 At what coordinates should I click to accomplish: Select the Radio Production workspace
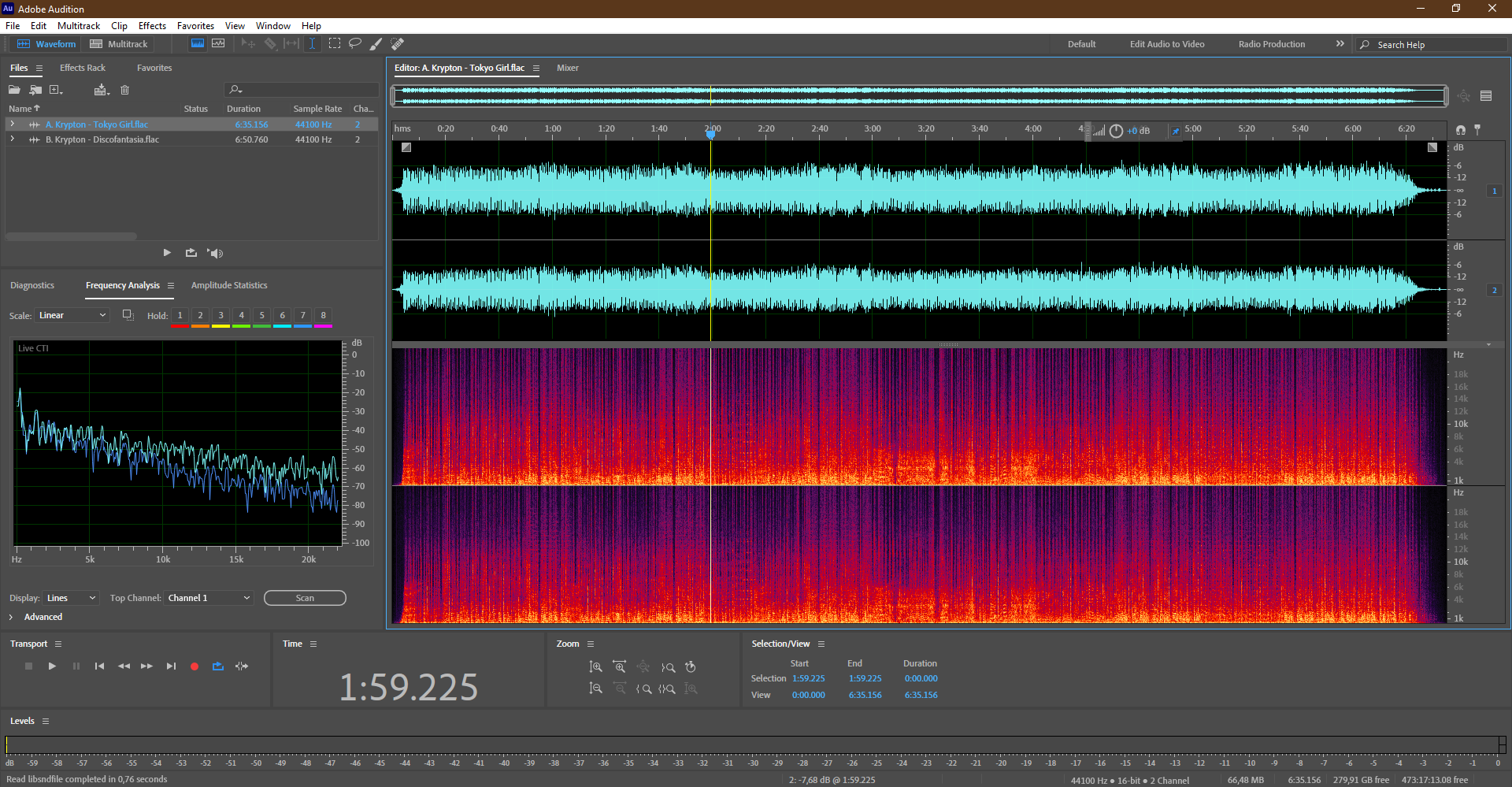(1271, 44)
